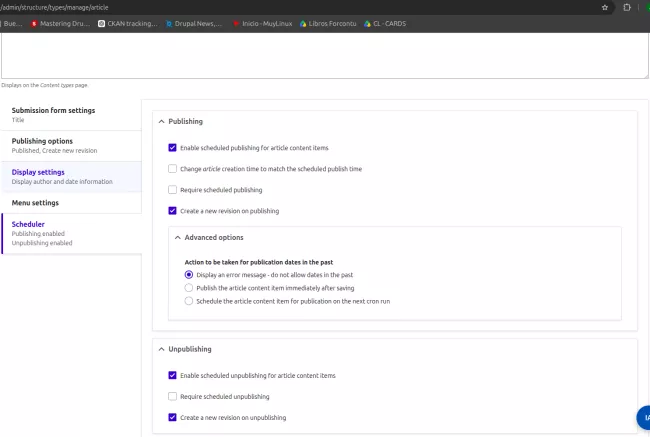Select Schedule for publication on next cron run
This screenshot has height=437, width=650.
(189, 301)
